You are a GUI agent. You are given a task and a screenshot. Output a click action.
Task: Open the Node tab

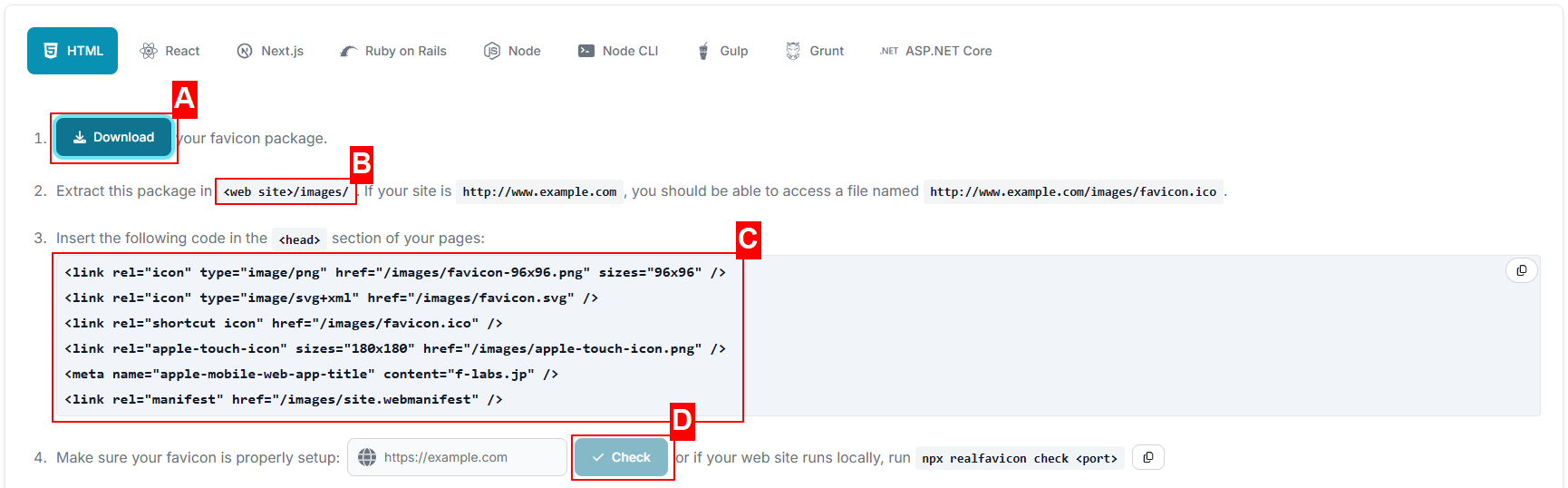point(512,51)
